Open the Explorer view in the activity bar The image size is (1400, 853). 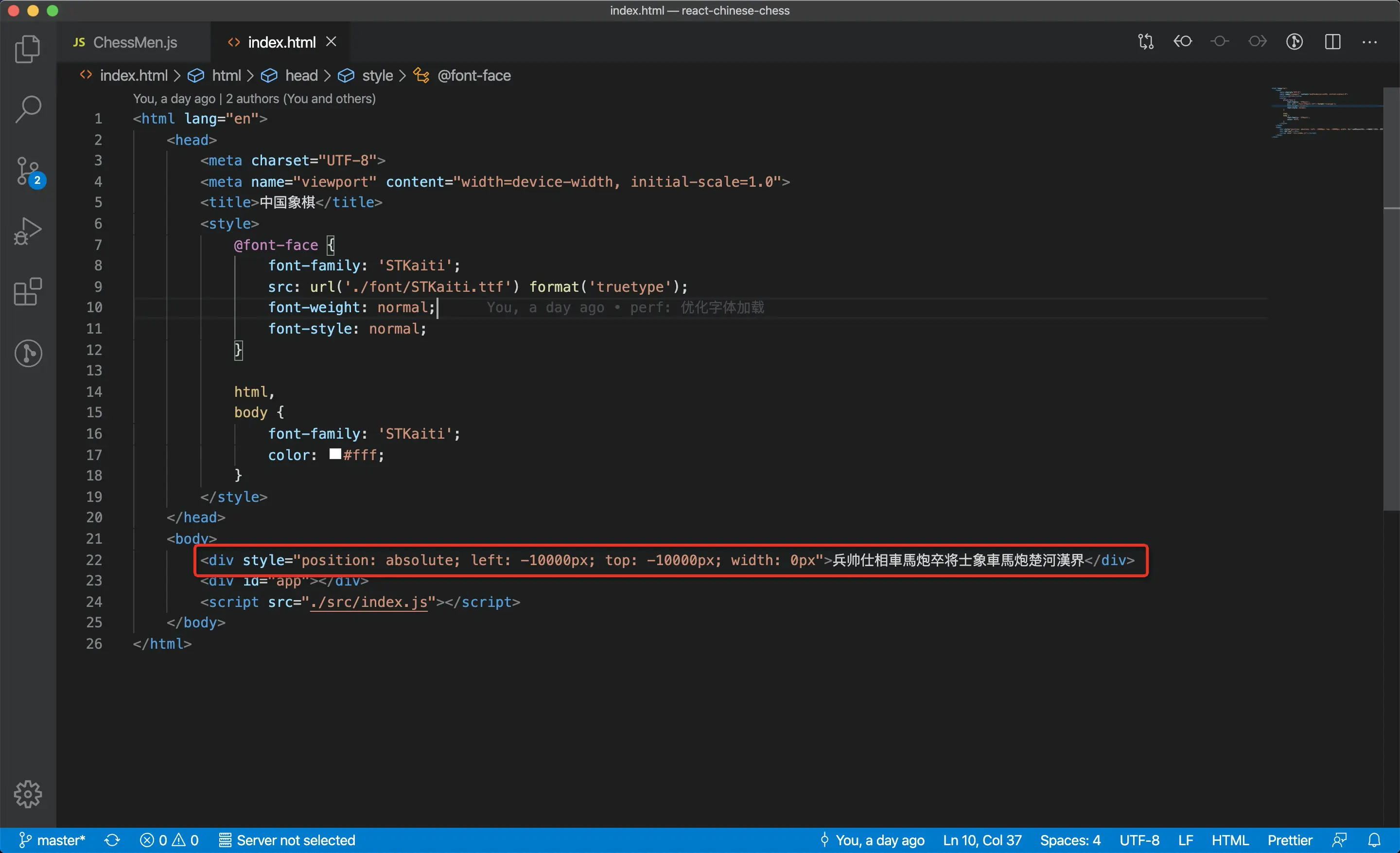(27, 50)
